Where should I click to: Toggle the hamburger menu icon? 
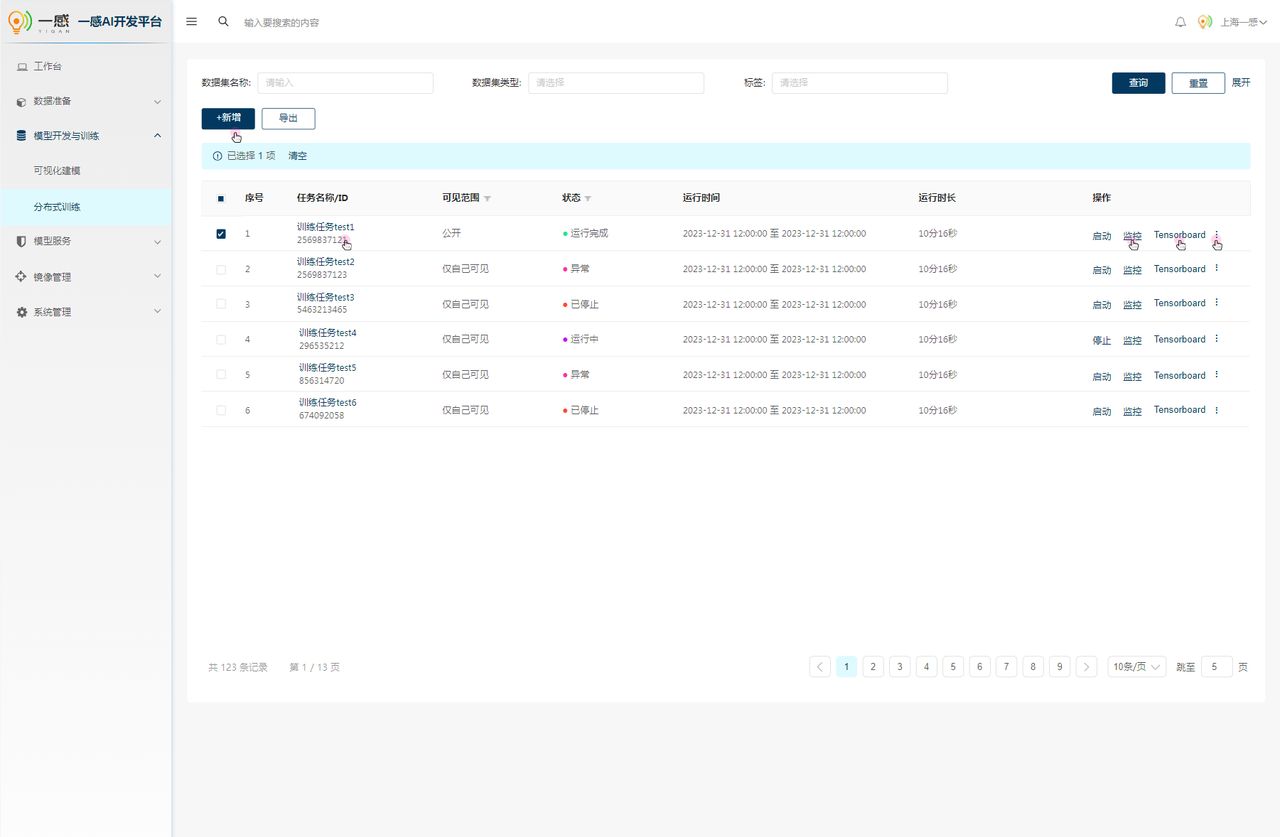tap(192, 21)
